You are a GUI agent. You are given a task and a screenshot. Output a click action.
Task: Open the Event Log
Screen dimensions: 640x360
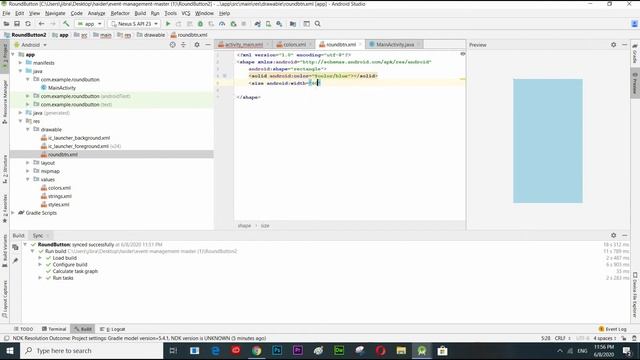coord(612,329)
